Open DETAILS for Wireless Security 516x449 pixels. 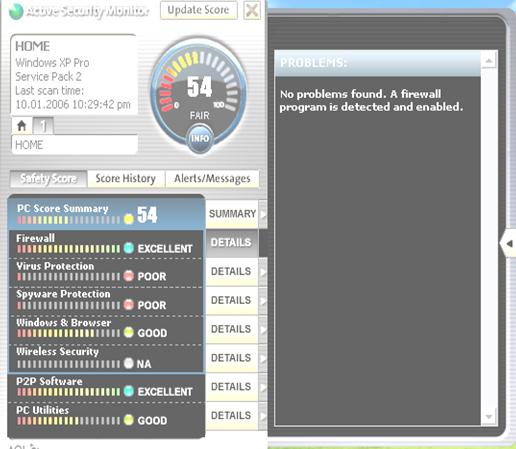231,358
